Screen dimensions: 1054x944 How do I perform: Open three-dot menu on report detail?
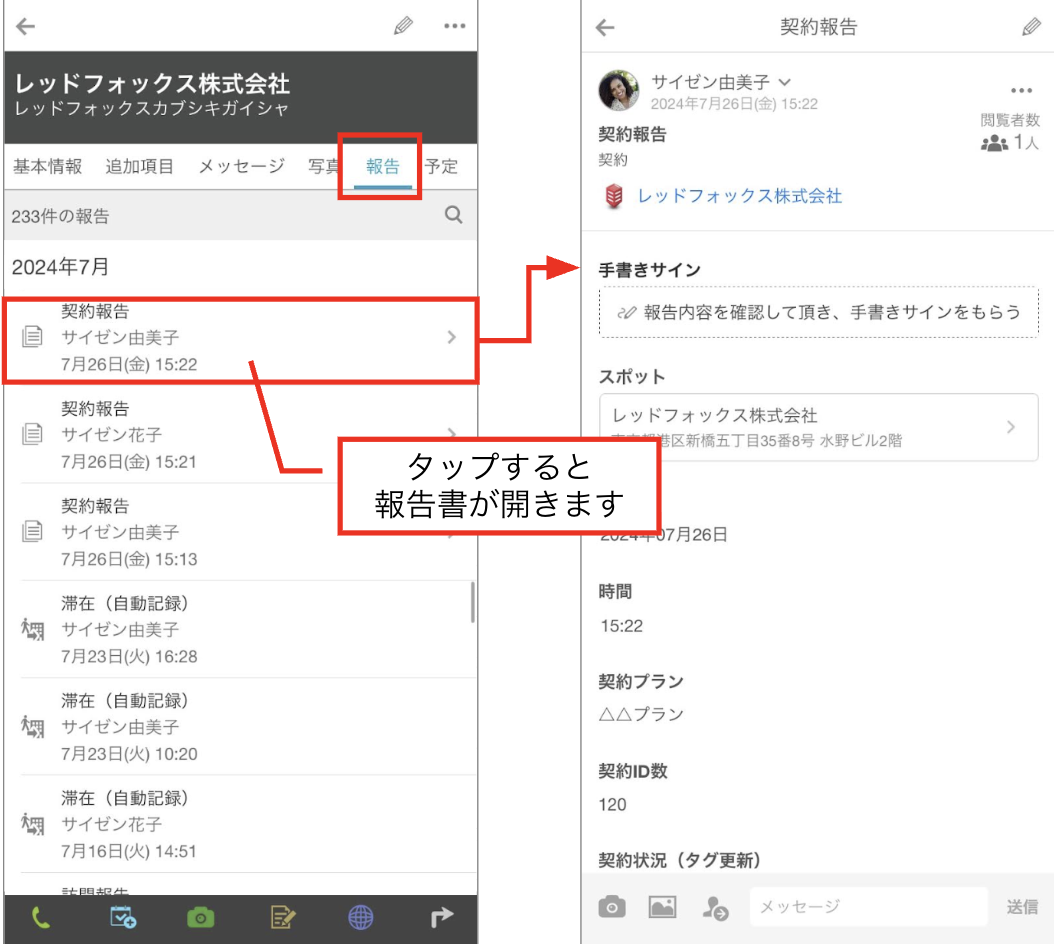(x=1021, y=91)
